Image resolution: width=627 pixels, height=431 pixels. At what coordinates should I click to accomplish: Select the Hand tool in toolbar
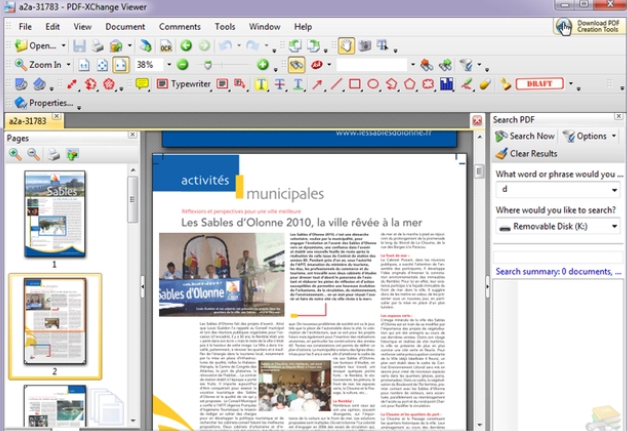point(346,46)
